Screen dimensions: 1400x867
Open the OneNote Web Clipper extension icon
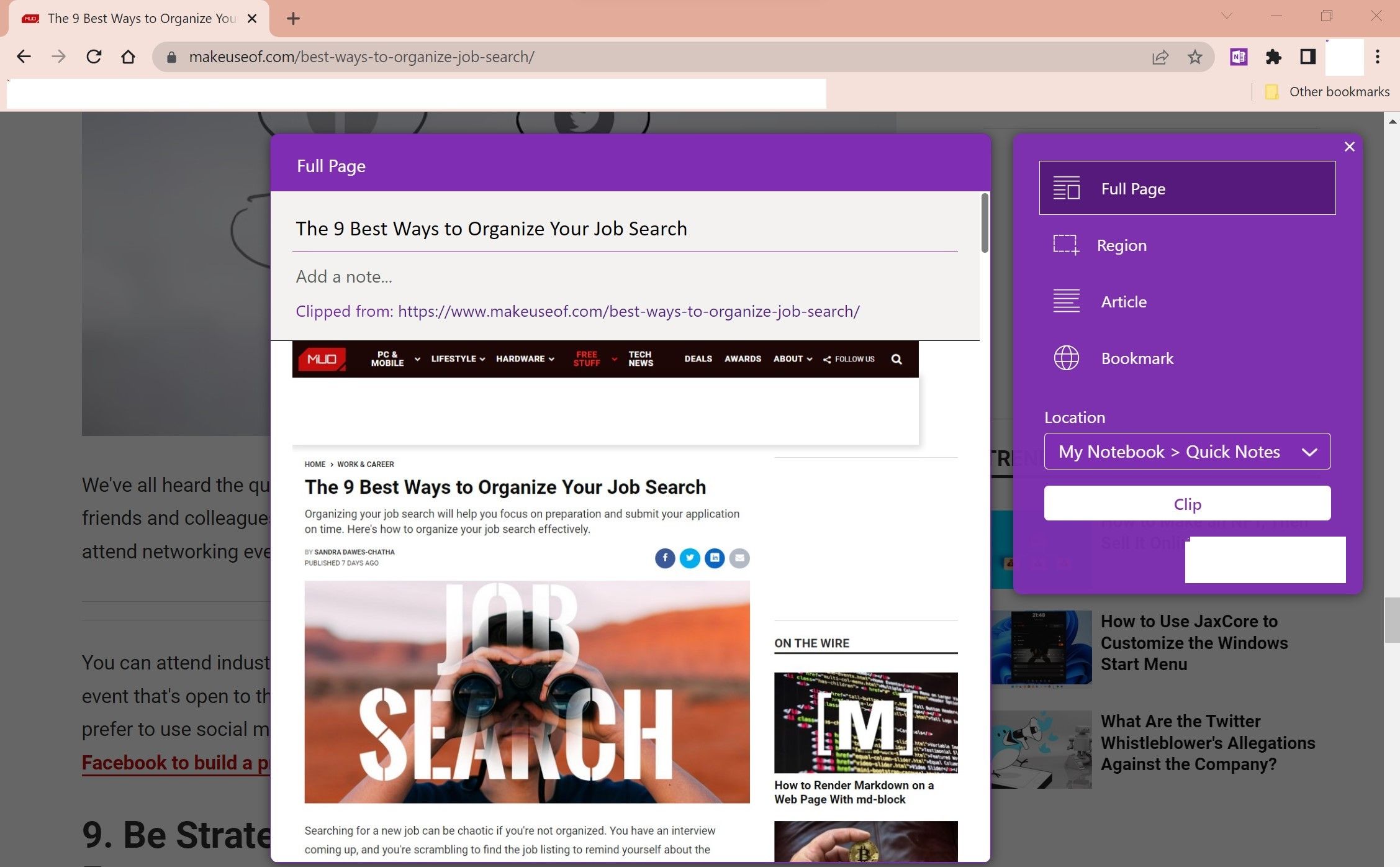[x=1239, y=57]
